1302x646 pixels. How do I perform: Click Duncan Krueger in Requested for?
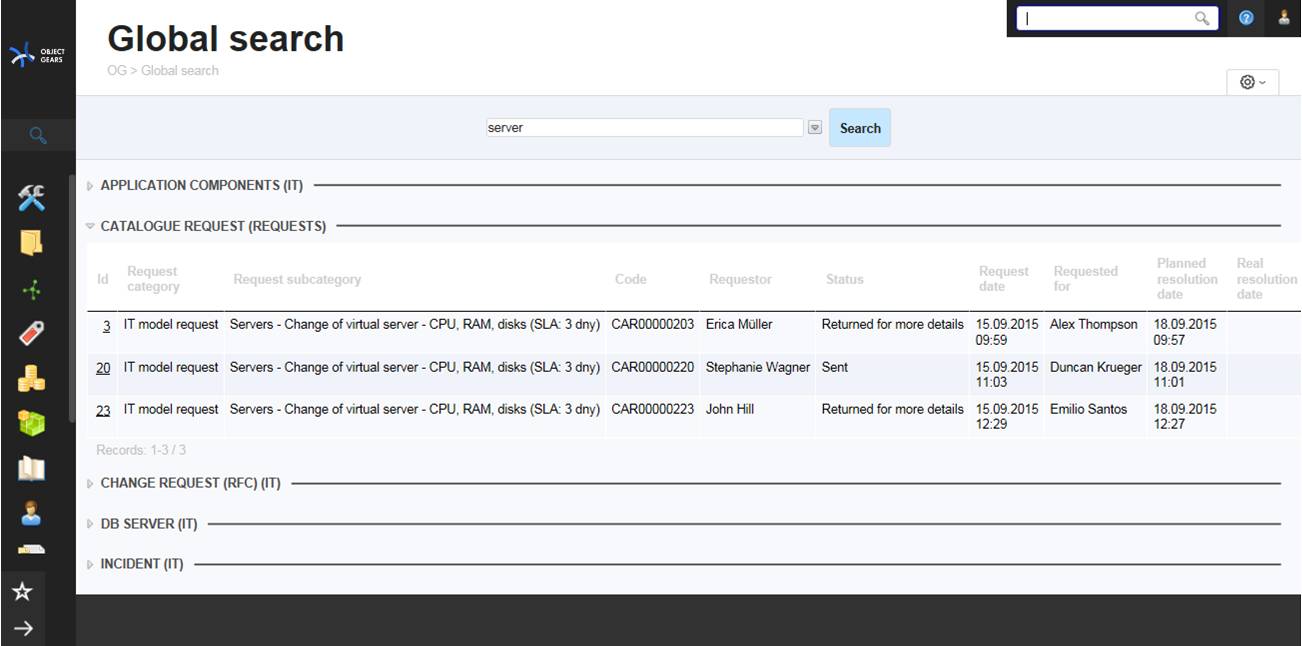(1096, 368)
